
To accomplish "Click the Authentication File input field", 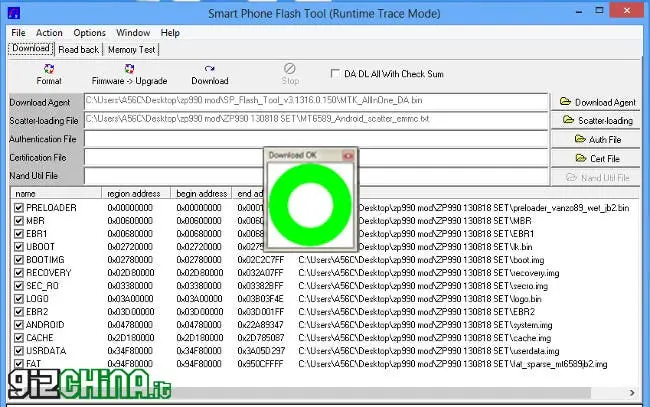I will pos(316,139).
